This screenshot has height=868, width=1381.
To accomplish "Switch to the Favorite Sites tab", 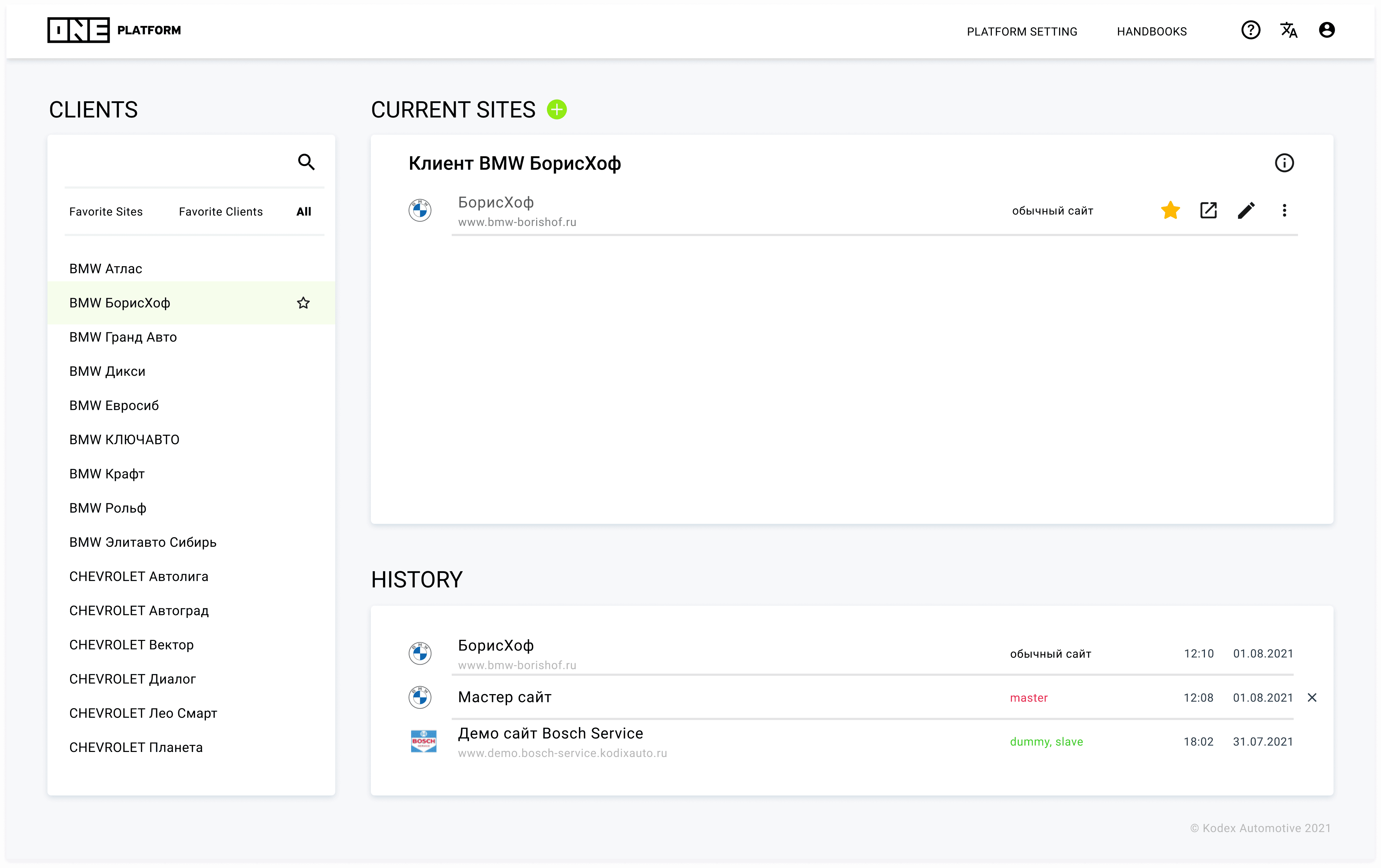I will pos(106,212).
